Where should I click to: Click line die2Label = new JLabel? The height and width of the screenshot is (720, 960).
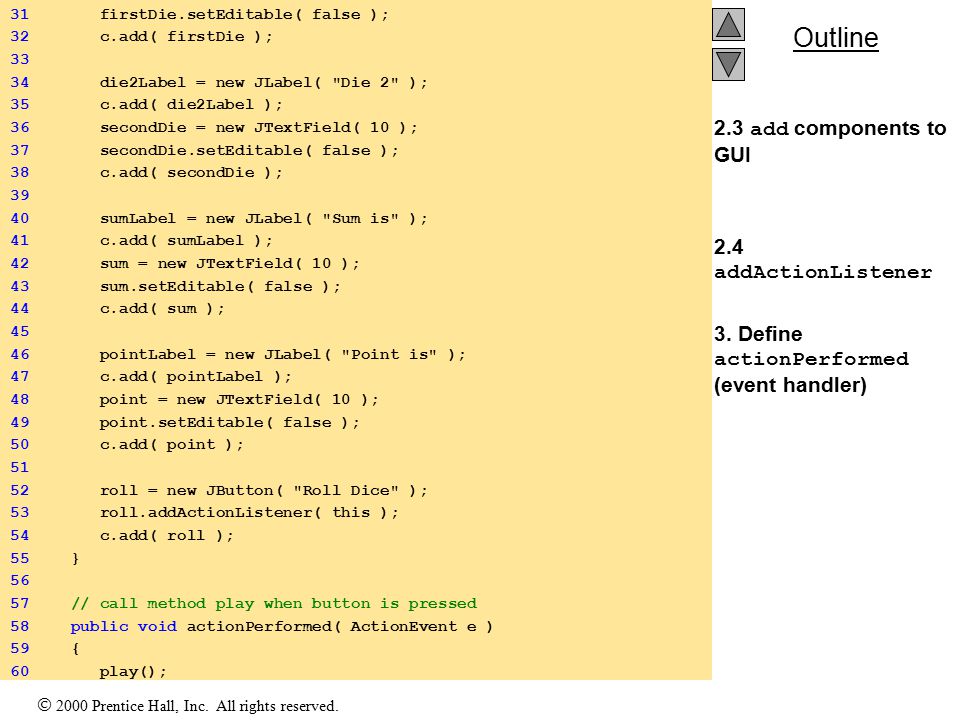click(x=264, y=82)
